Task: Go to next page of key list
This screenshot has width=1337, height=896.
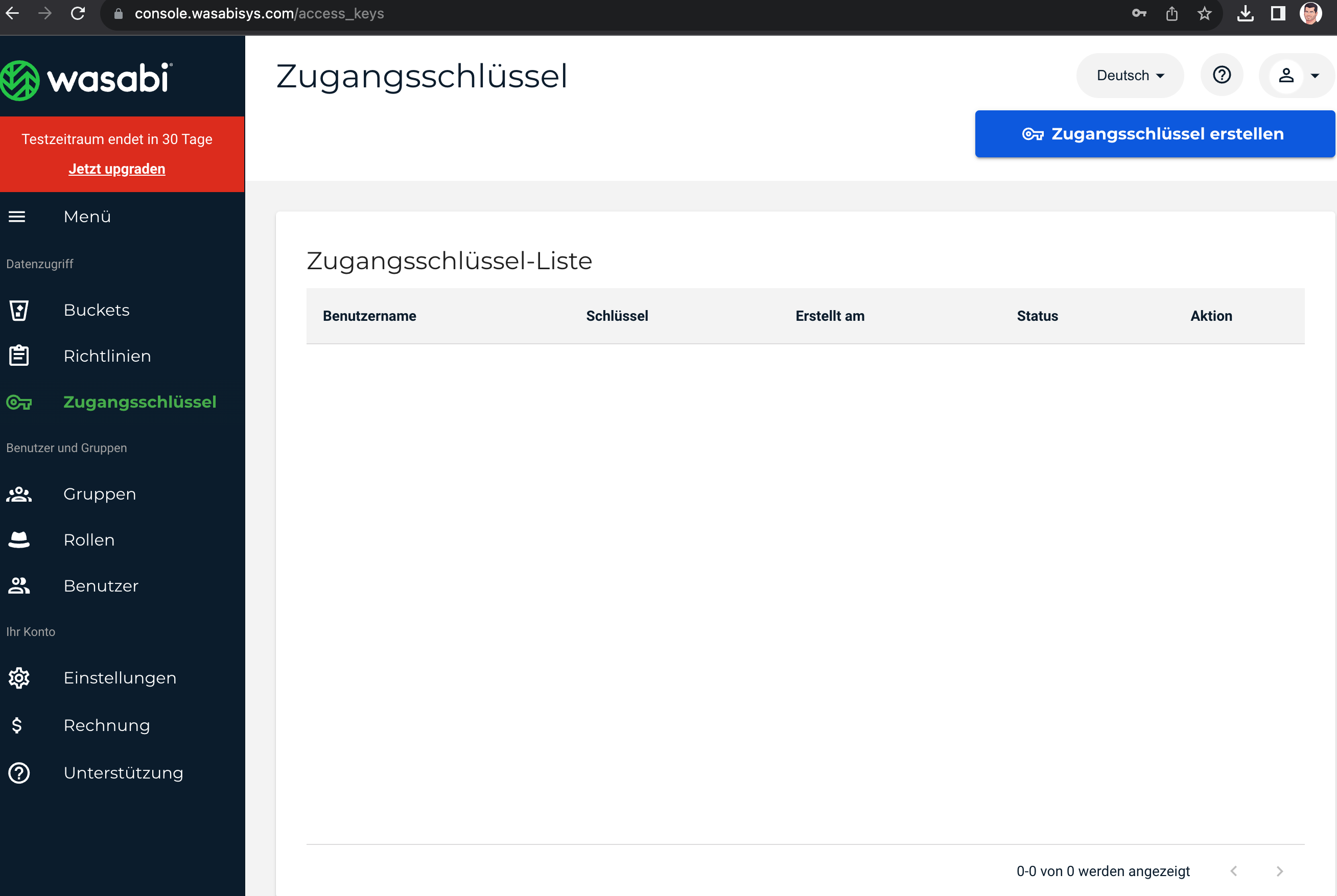Action: click(1280, 871)
